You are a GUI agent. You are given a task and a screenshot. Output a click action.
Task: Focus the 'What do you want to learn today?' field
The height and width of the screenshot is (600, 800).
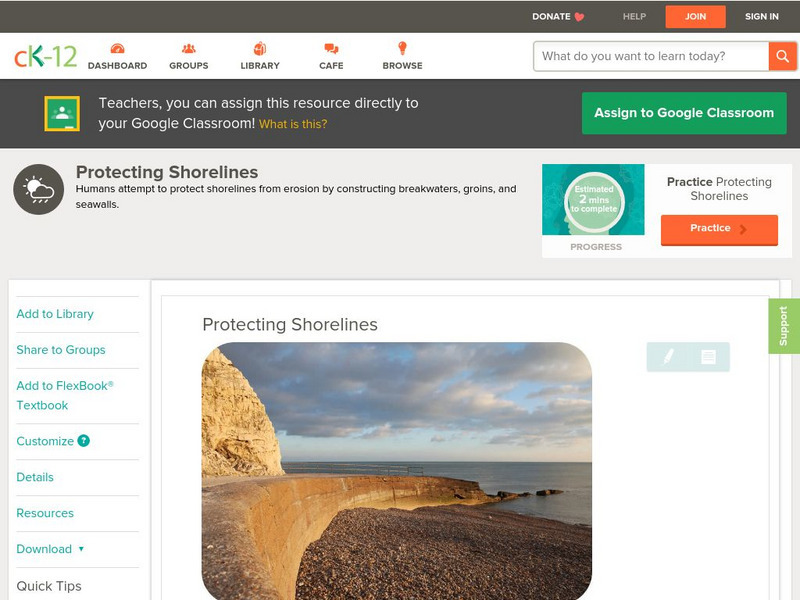point(651,56)
